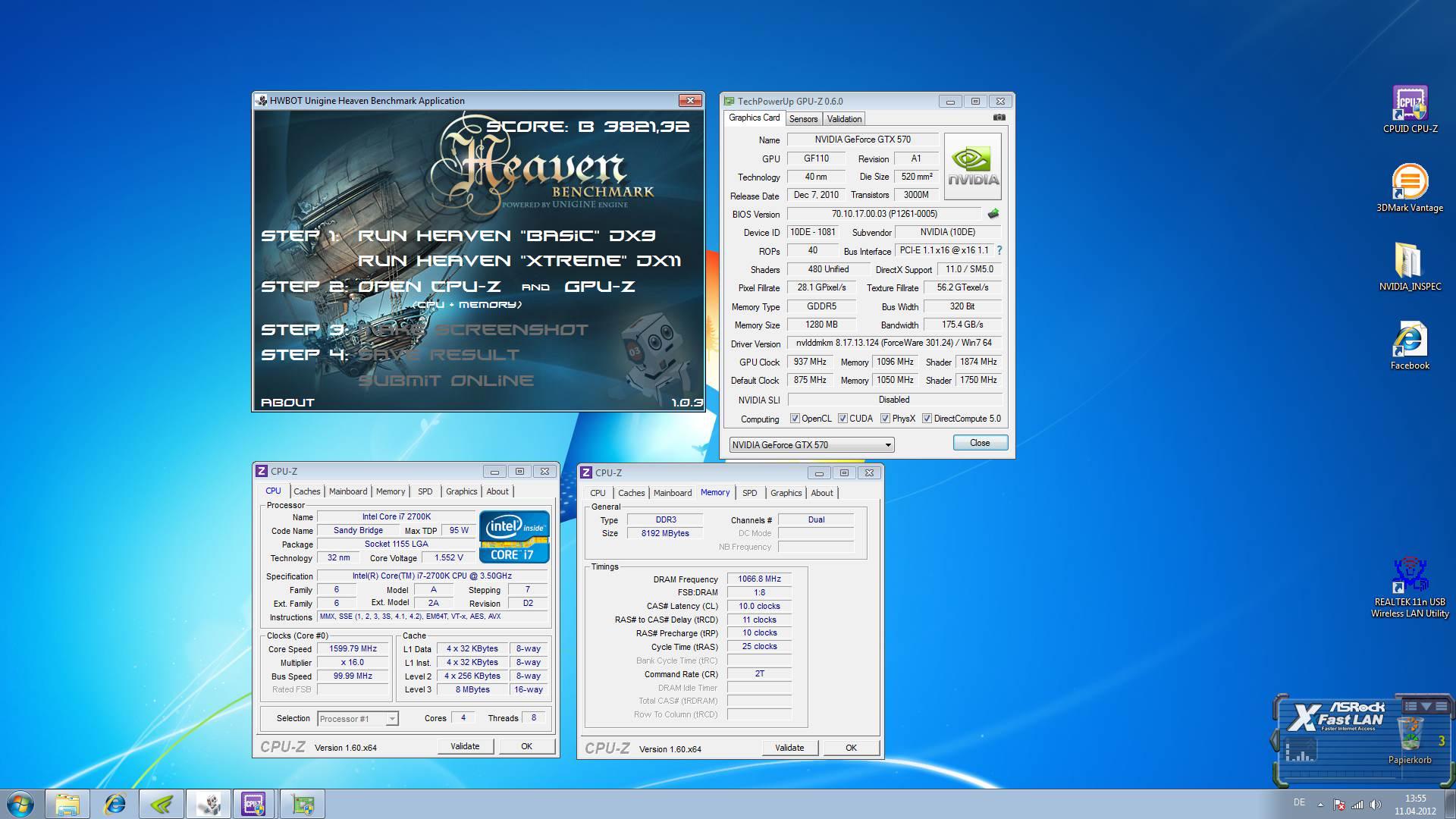The width and height of the screenshot is (1456, 819).
Task: Open Memory tab in left CPU-Z window
Action: (391, 491)
